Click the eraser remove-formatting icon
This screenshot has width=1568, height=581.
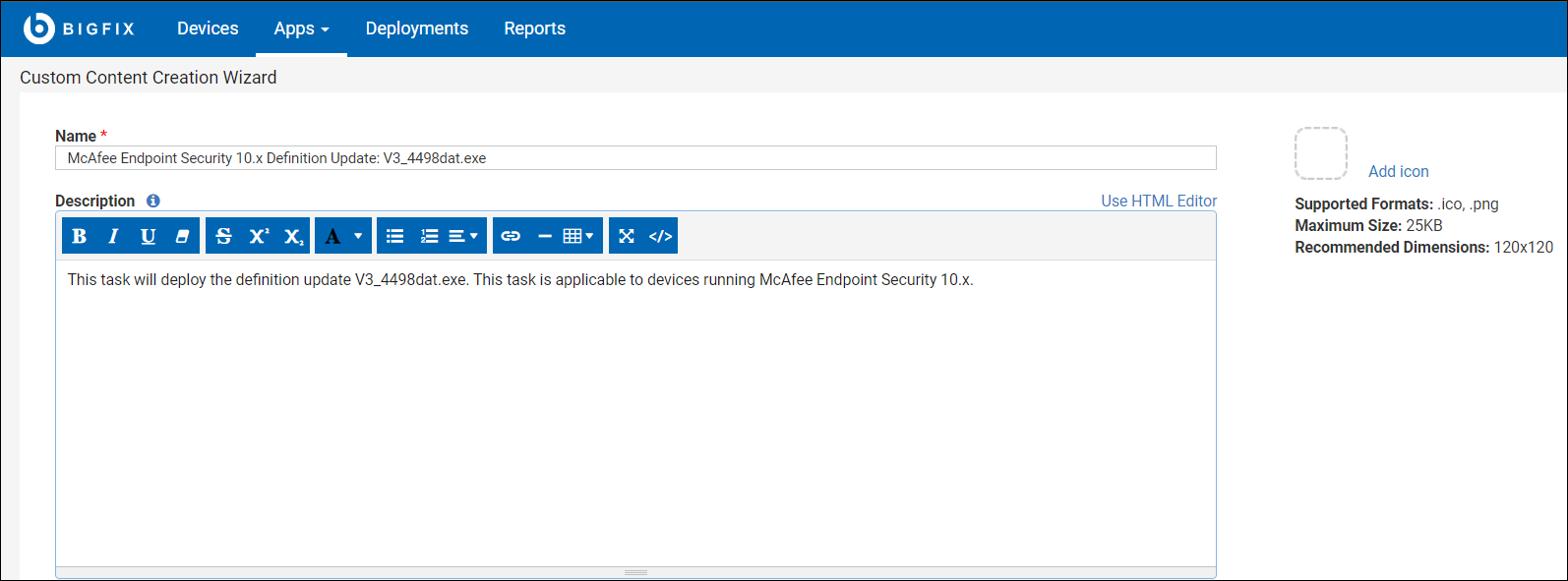pos(182,236)
